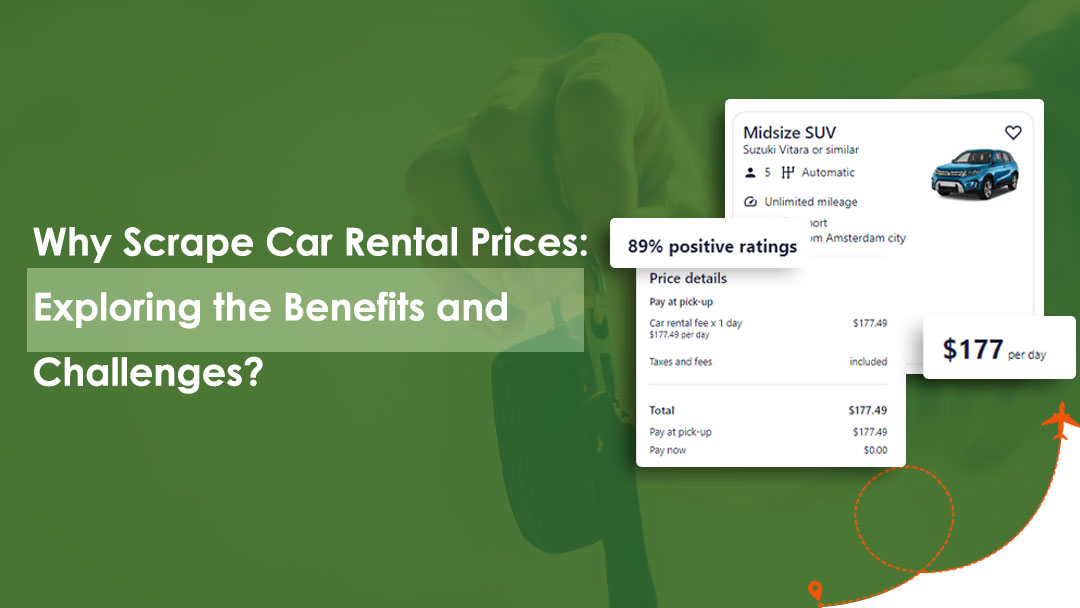
Task: Click the Pay now $0.00 row
Action: 768,450
